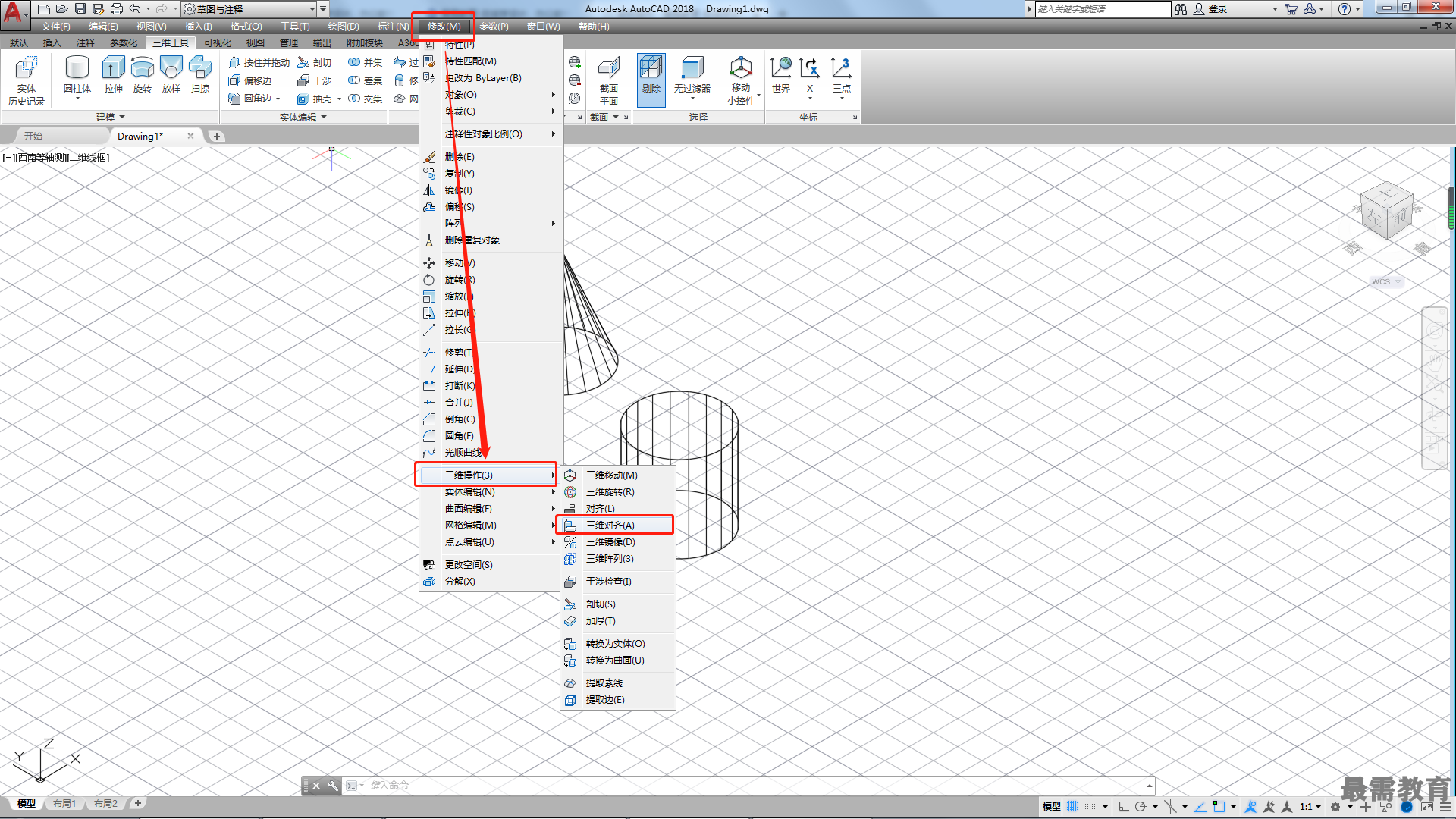Select the 圆柱体 cylinder tool
Viewport: 1456px width, 819px height.
click(x=77, y=74)
